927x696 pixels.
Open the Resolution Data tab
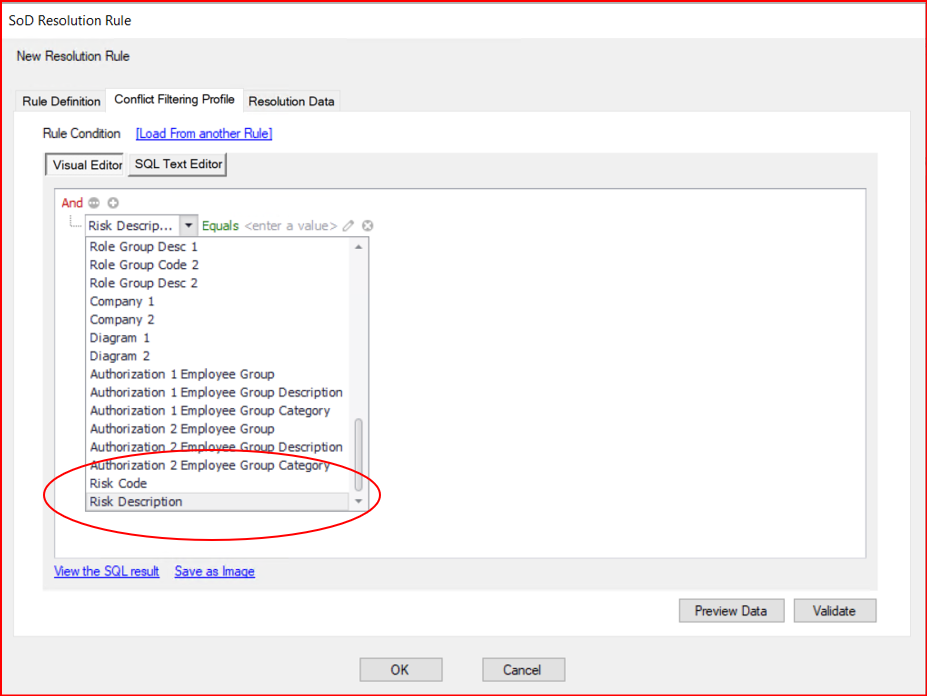click(292, 101)
